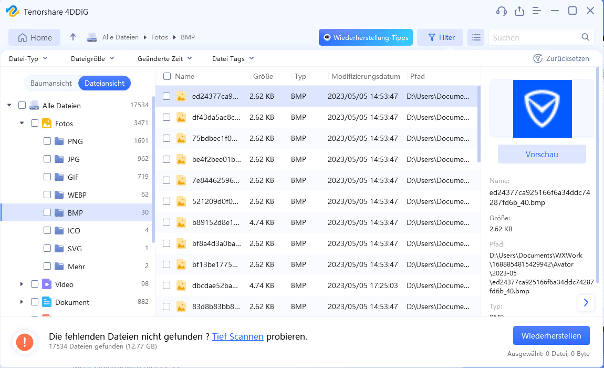The width and height of the screenshot is (604, 368).
Task: Click the magnifier search icon
Action: pos(585,37)
